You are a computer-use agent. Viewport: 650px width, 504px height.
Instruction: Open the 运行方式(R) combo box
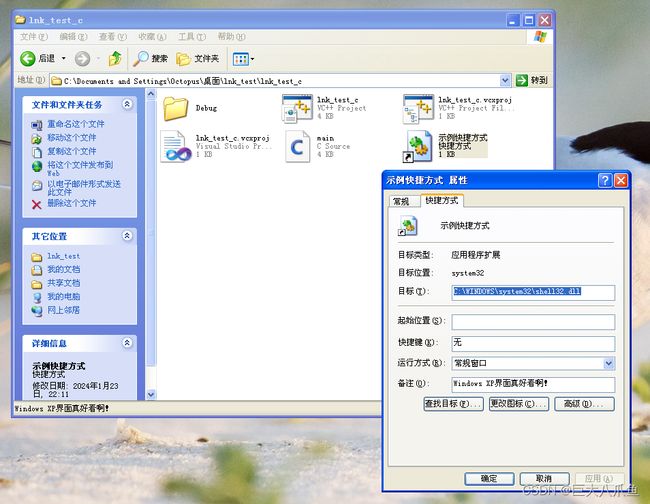(533, 363)
